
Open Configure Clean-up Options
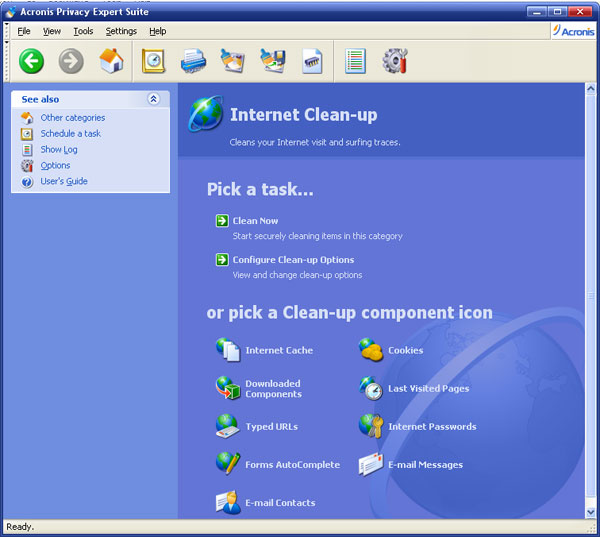(x=293, y=260)
